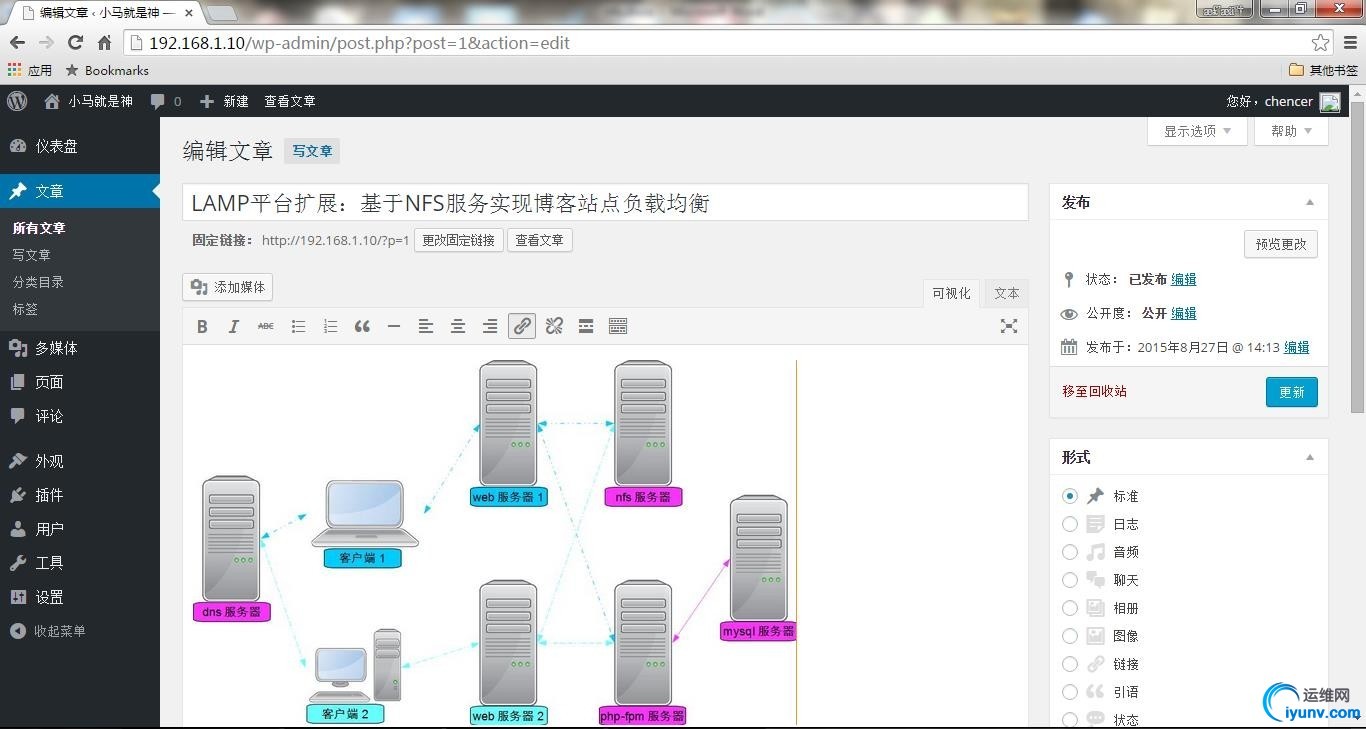
Task: Bookmark this page with the star icon
Action: click(x=1321, y=43)
